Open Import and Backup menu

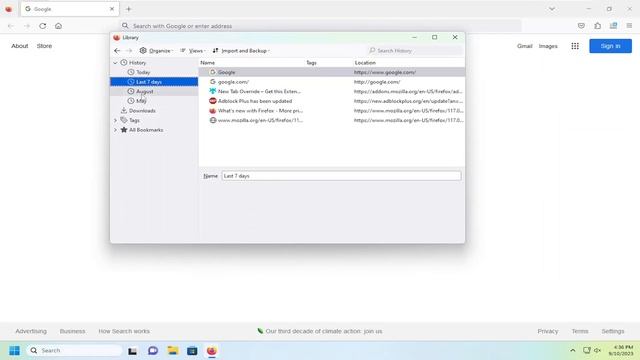[x=241, y=51]
